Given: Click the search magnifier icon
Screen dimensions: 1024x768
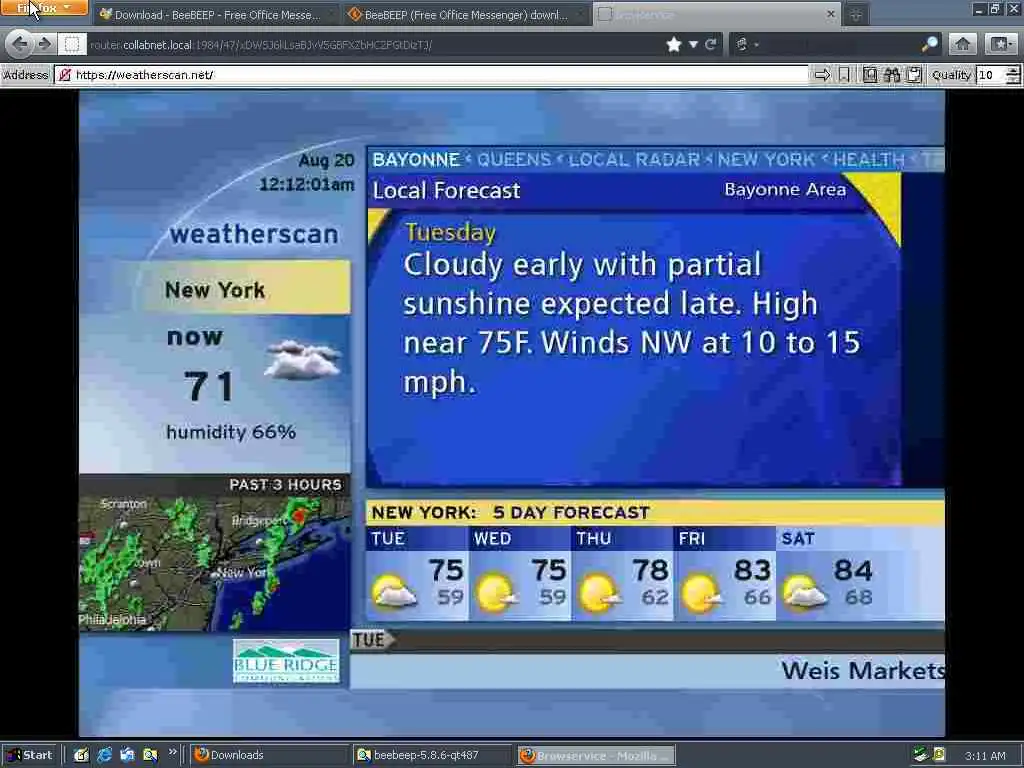Looking at the screenshot, I should coord(929,44).
